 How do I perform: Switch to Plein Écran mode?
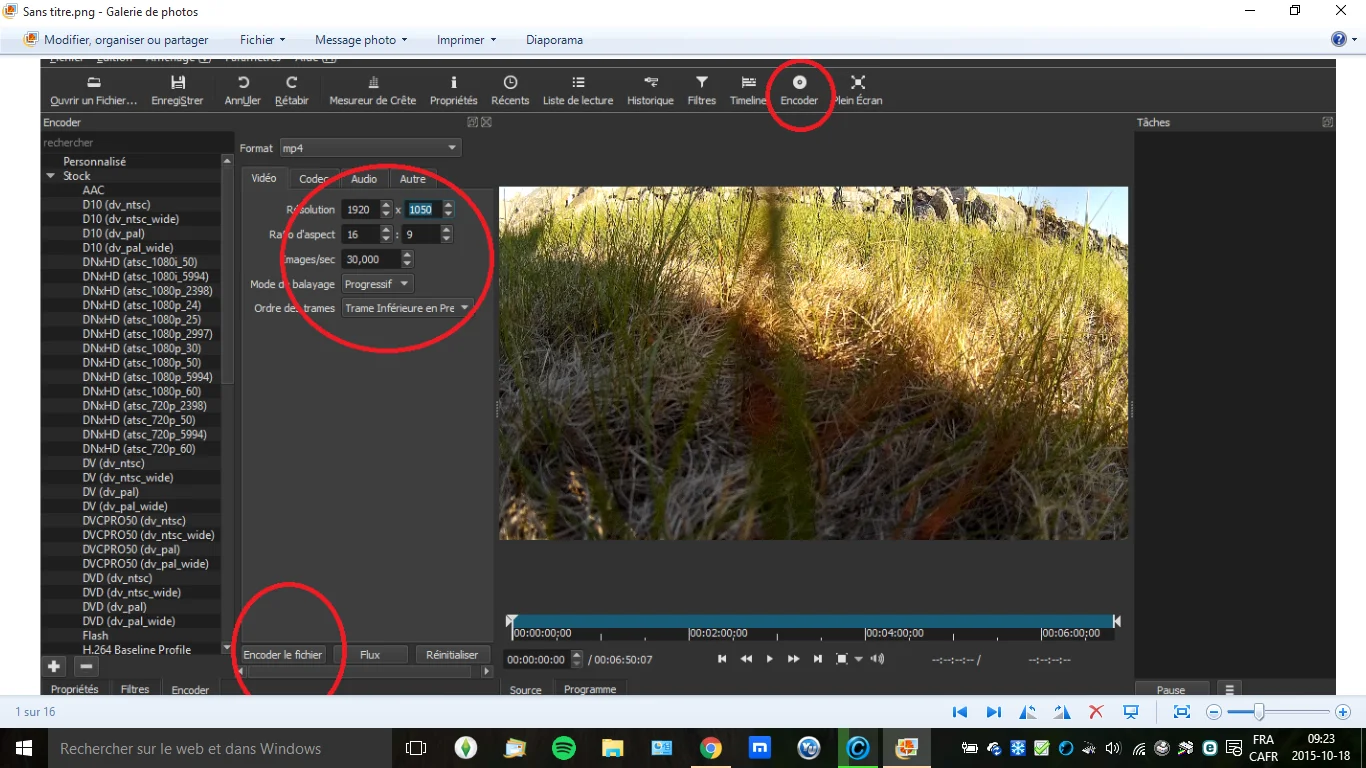[x=857, y=91]
